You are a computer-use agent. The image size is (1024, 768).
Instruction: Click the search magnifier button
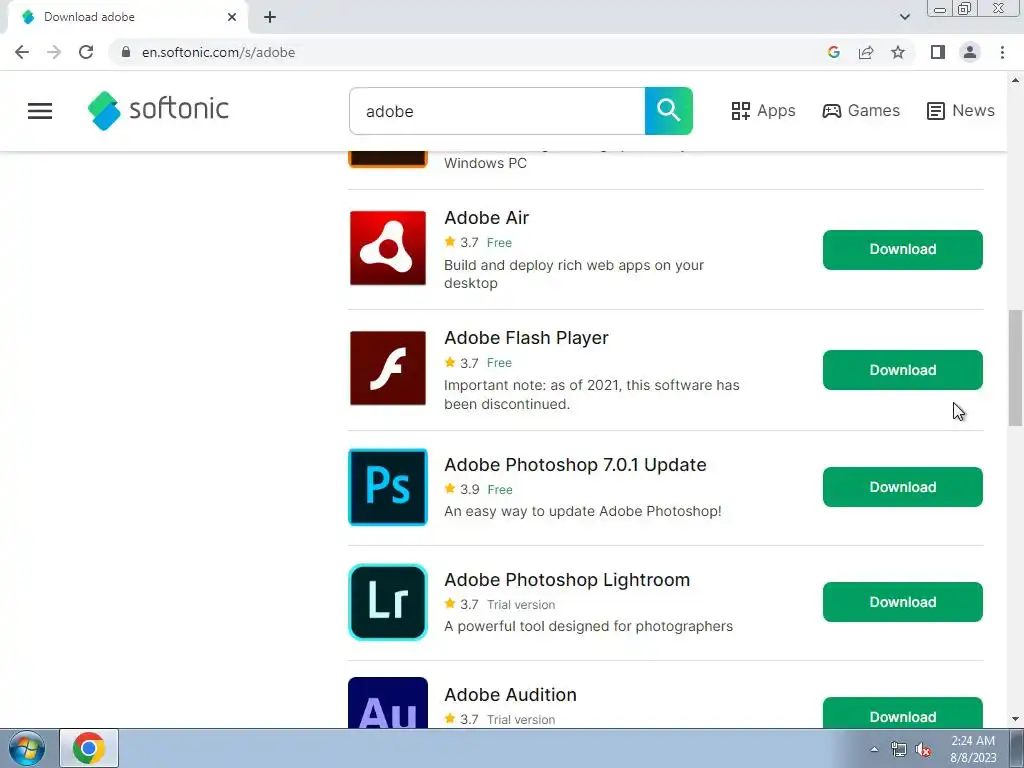(x=669, y=111)
